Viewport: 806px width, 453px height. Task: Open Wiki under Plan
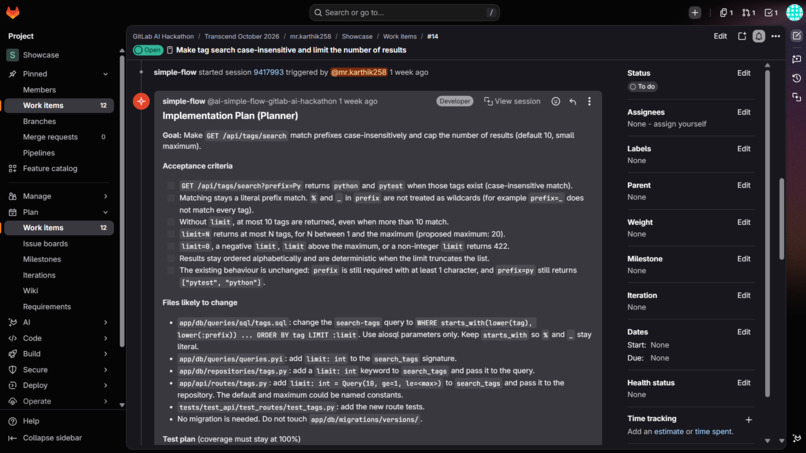click(30, 291)
